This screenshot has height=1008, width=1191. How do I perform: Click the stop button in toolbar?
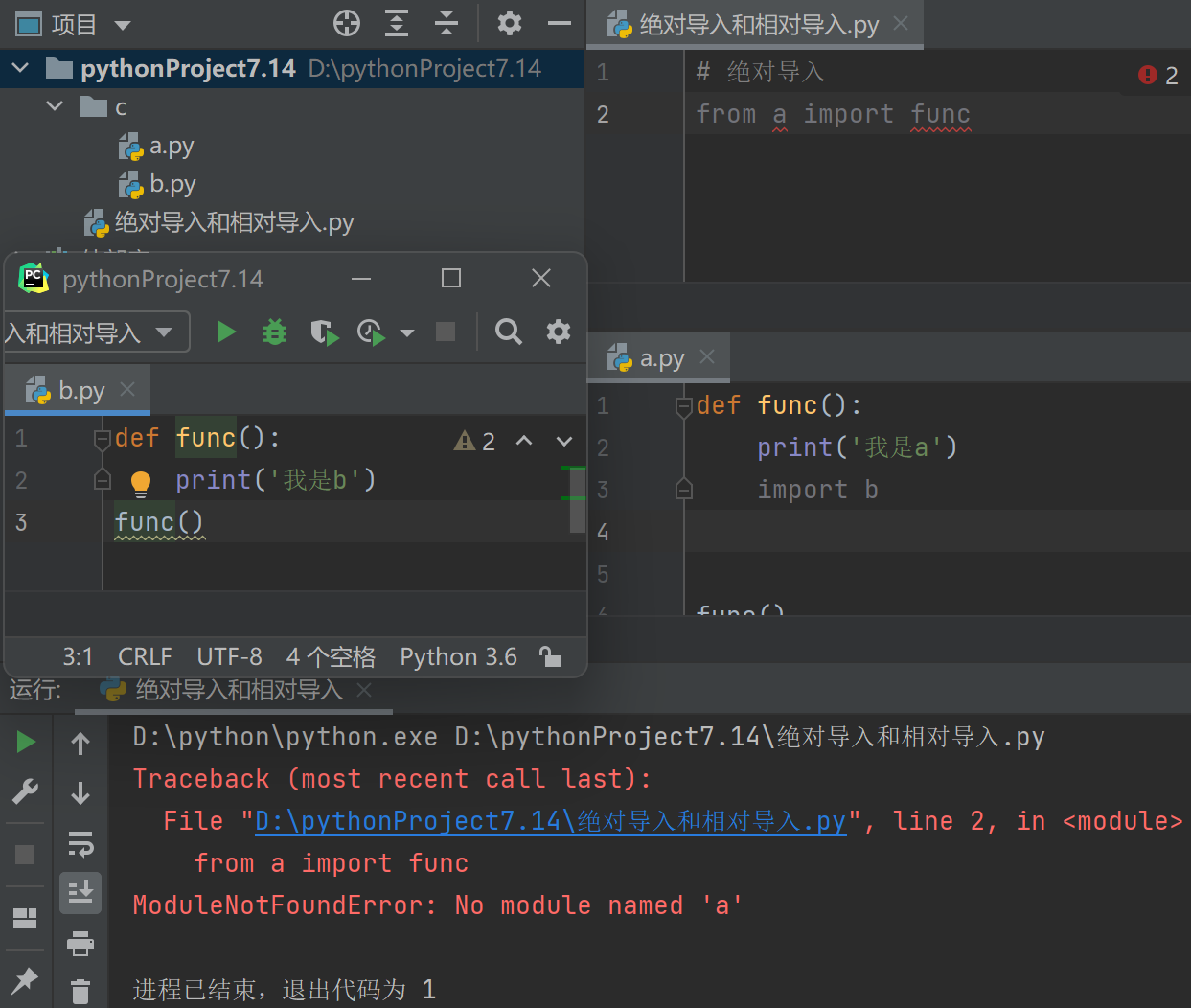click(x=446, y=332)
